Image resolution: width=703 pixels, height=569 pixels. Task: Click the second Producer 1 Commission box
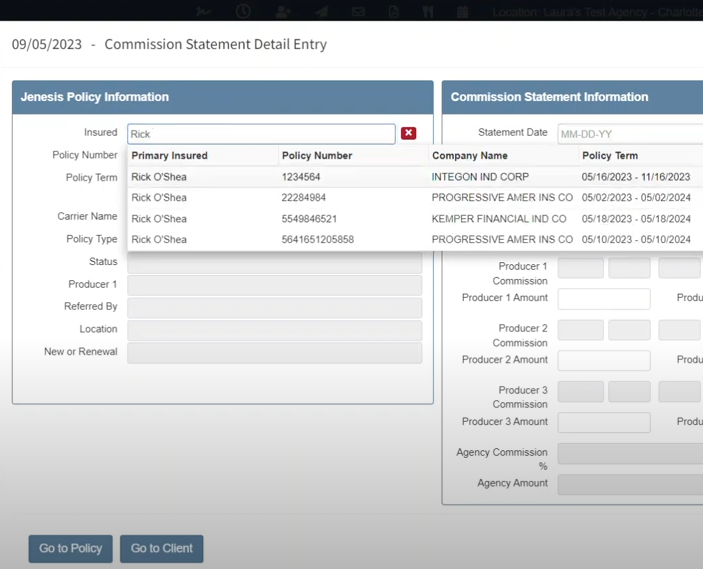(629, 268)
